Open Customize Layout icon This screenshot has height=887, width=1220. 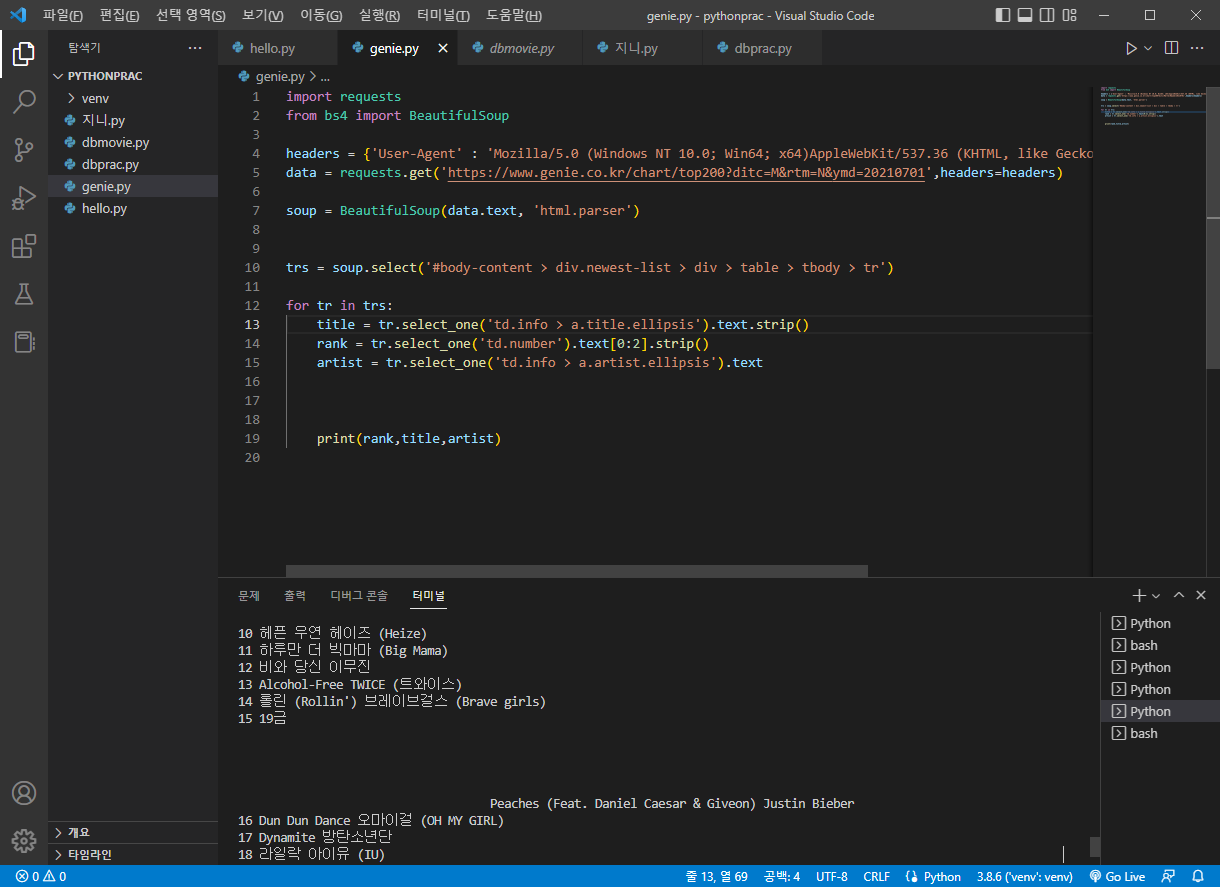(x=1068, y=15)
